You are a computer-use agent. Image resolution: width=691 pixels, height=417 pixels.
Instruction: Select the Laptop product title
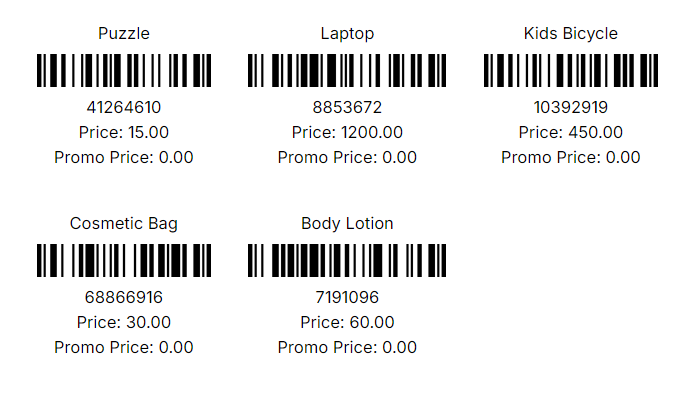pos(347,34)
